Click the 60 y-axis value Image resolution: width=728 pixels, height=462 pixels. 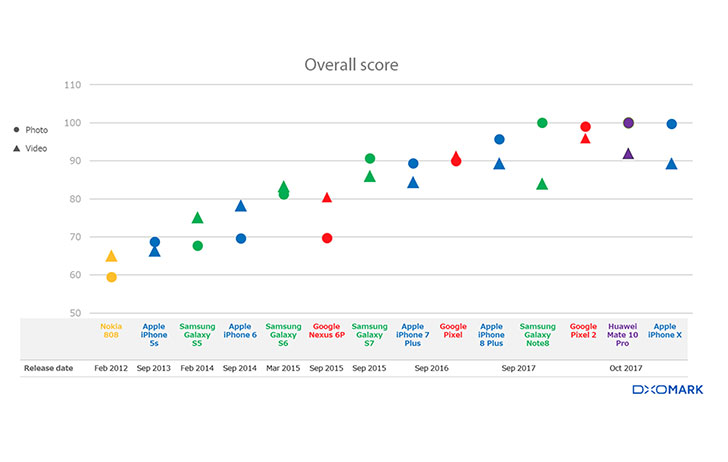pyautogui.click(x=76, y=275)
